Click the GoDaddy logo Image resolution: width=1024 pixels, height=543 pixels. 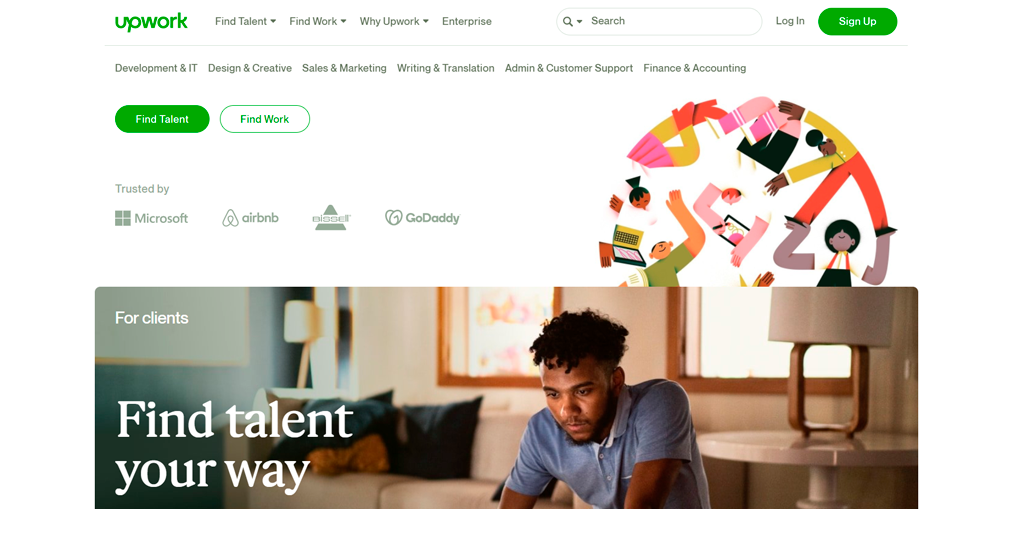click(422, 218)
